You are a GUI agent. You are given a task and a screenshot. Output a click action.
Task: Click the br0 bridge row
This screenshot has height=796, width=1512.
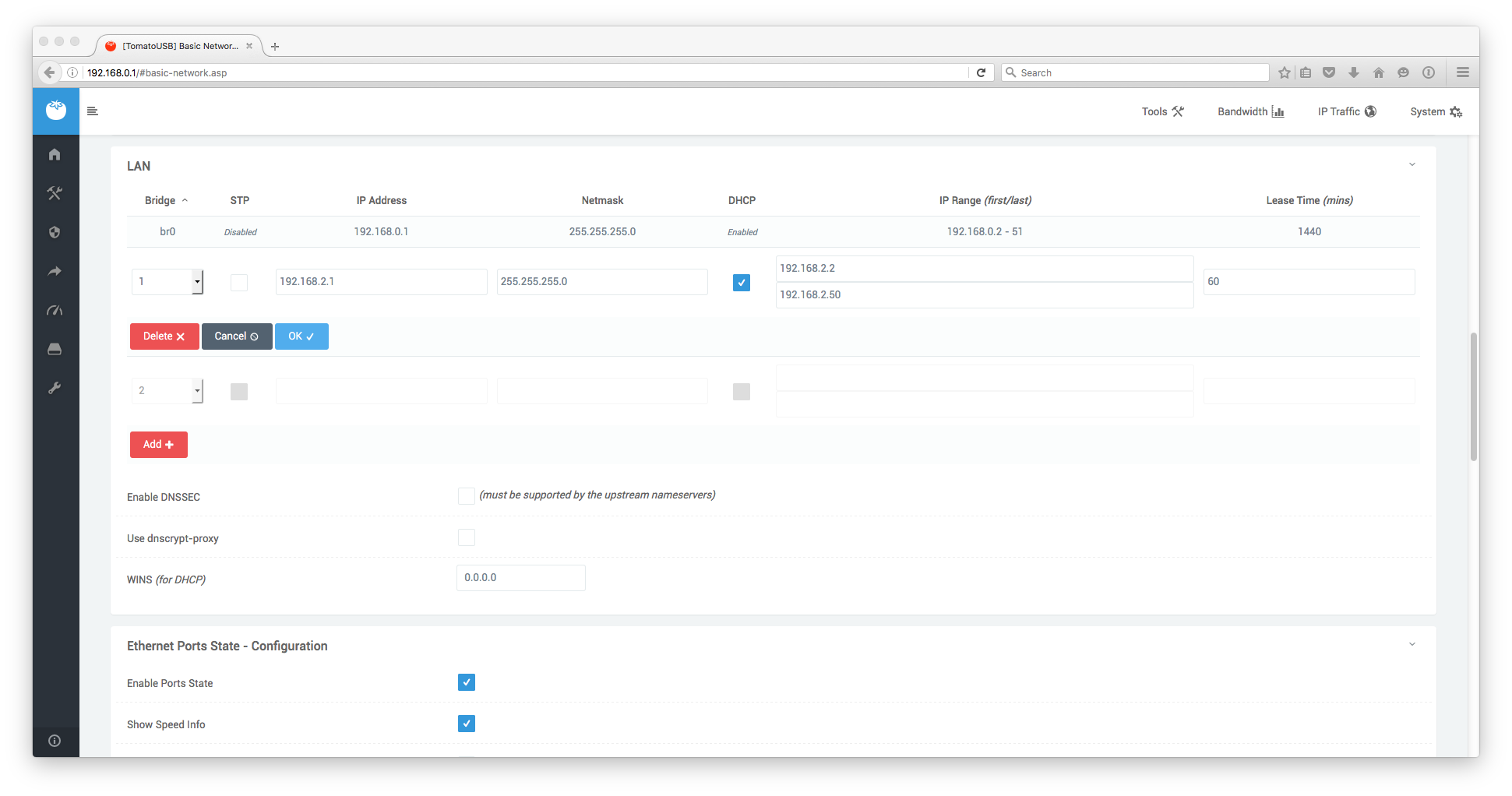click(x=773, y=231)
